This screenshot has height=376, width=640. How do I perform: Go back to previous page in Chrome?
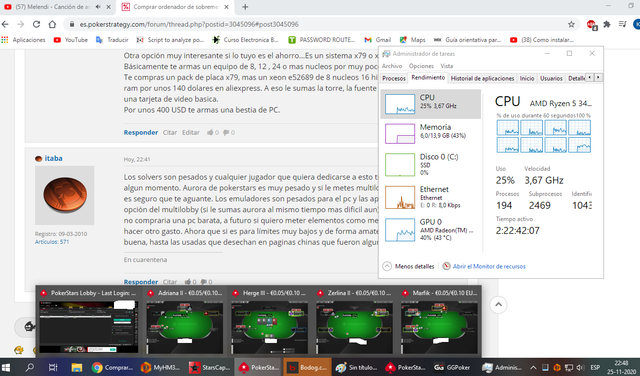click(5, 24)
